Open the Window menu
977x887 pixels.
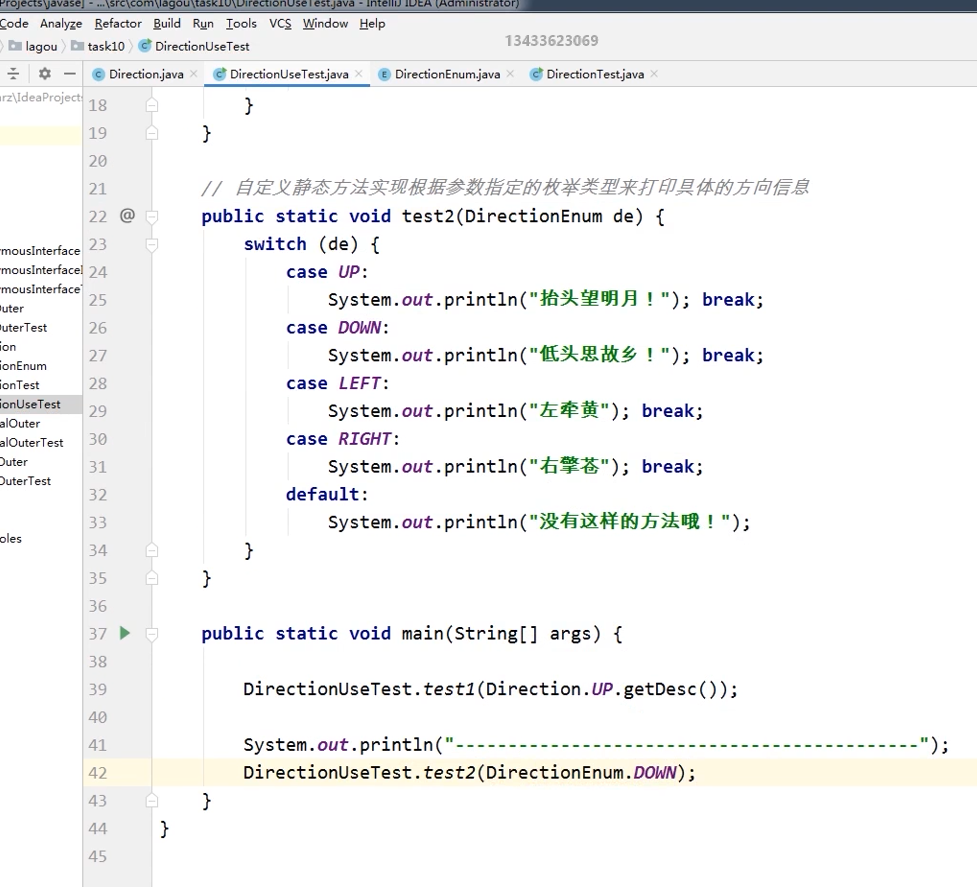(x=325, y=24)
